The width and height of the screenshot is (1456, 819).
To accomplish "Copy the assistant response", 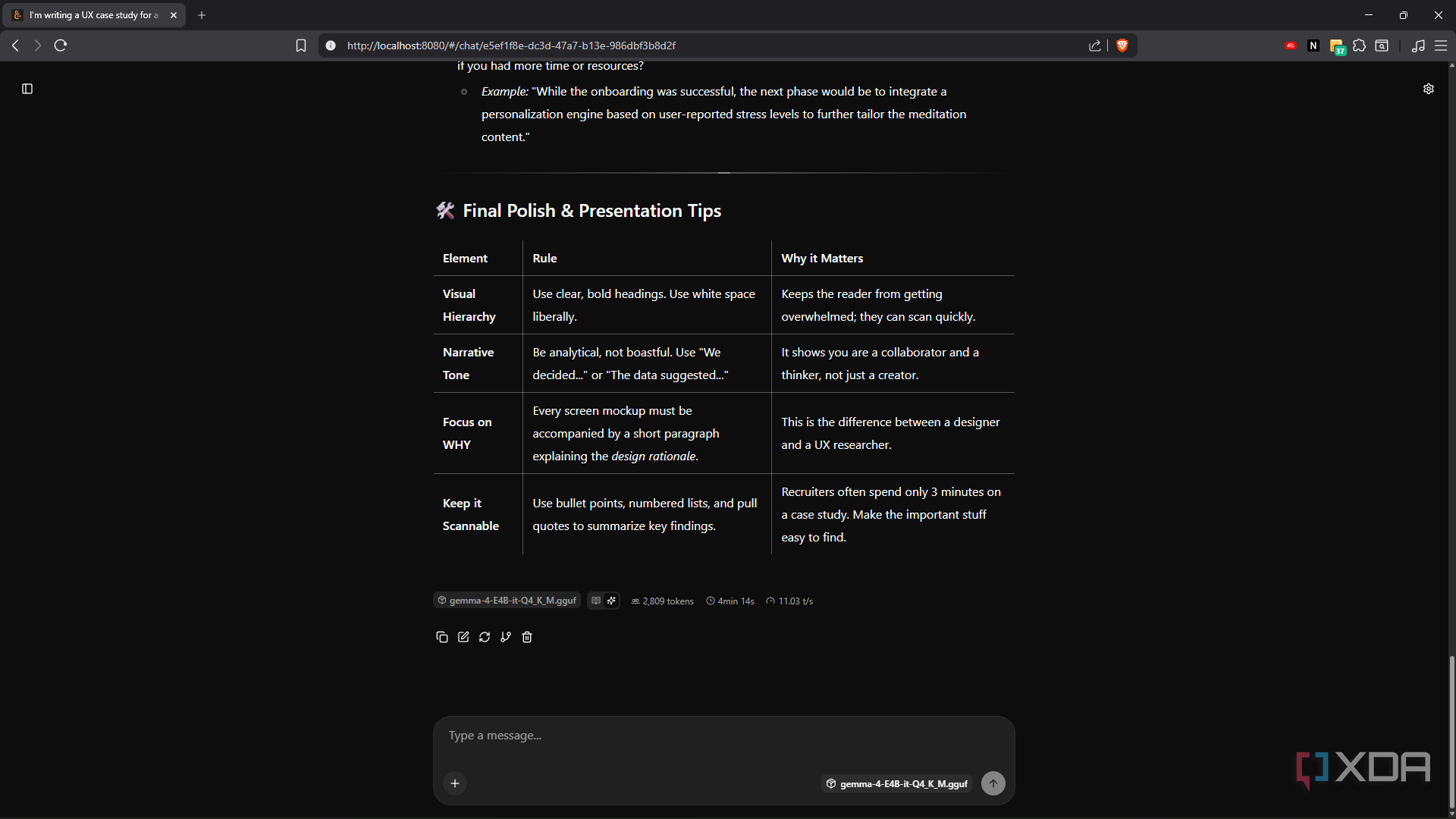I will 442,637.
